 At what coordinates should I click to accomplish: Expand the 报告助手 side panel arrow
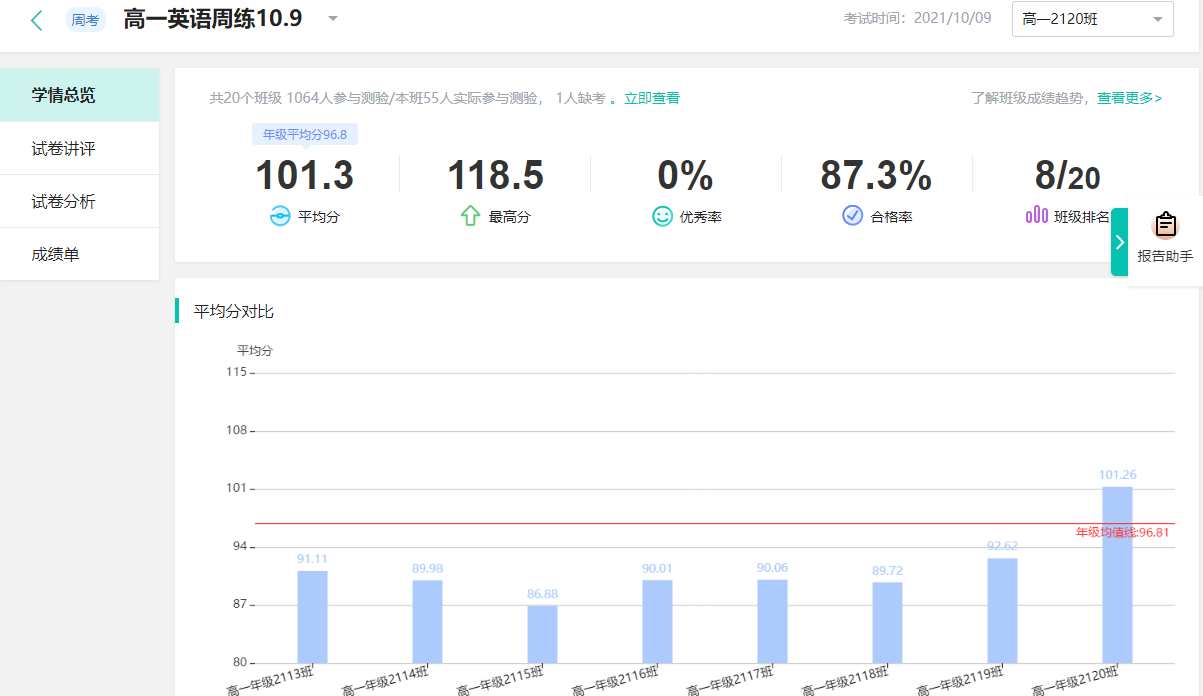click(1120, 242)
